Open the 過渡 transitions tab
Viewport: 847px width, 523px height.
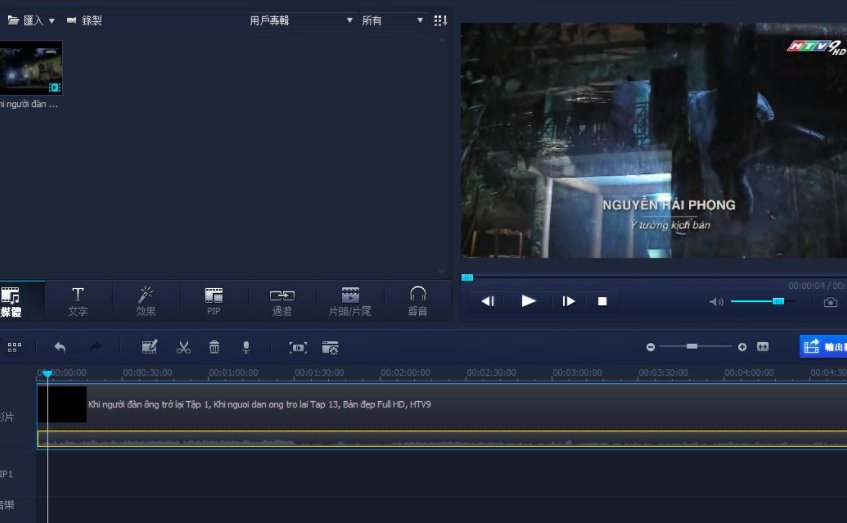[281, 301]
